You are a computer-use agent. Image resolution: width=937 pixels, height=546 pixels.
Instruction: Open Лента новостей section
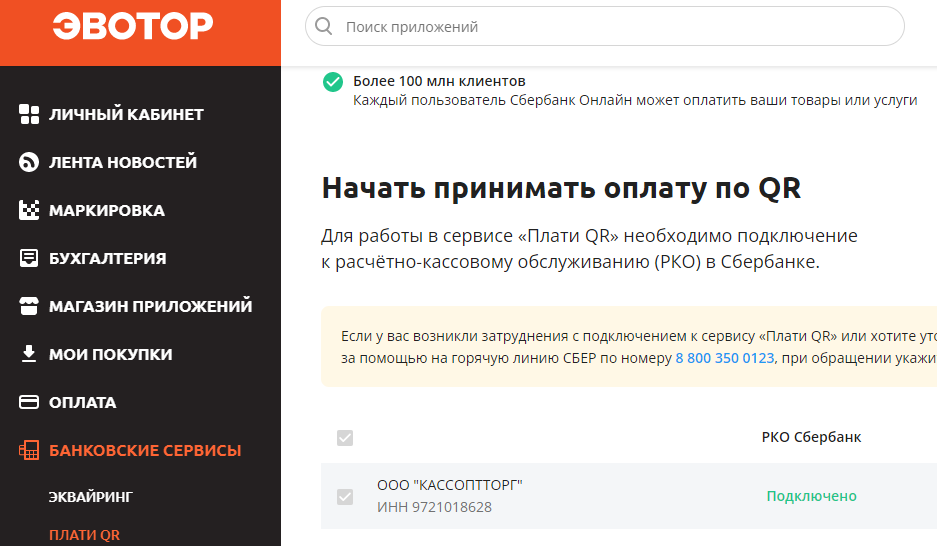123,162
